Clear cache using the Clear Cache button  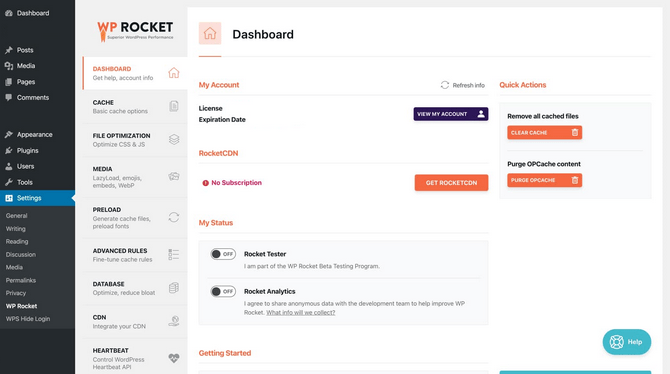pyautogui.click(x=544, y=133)
